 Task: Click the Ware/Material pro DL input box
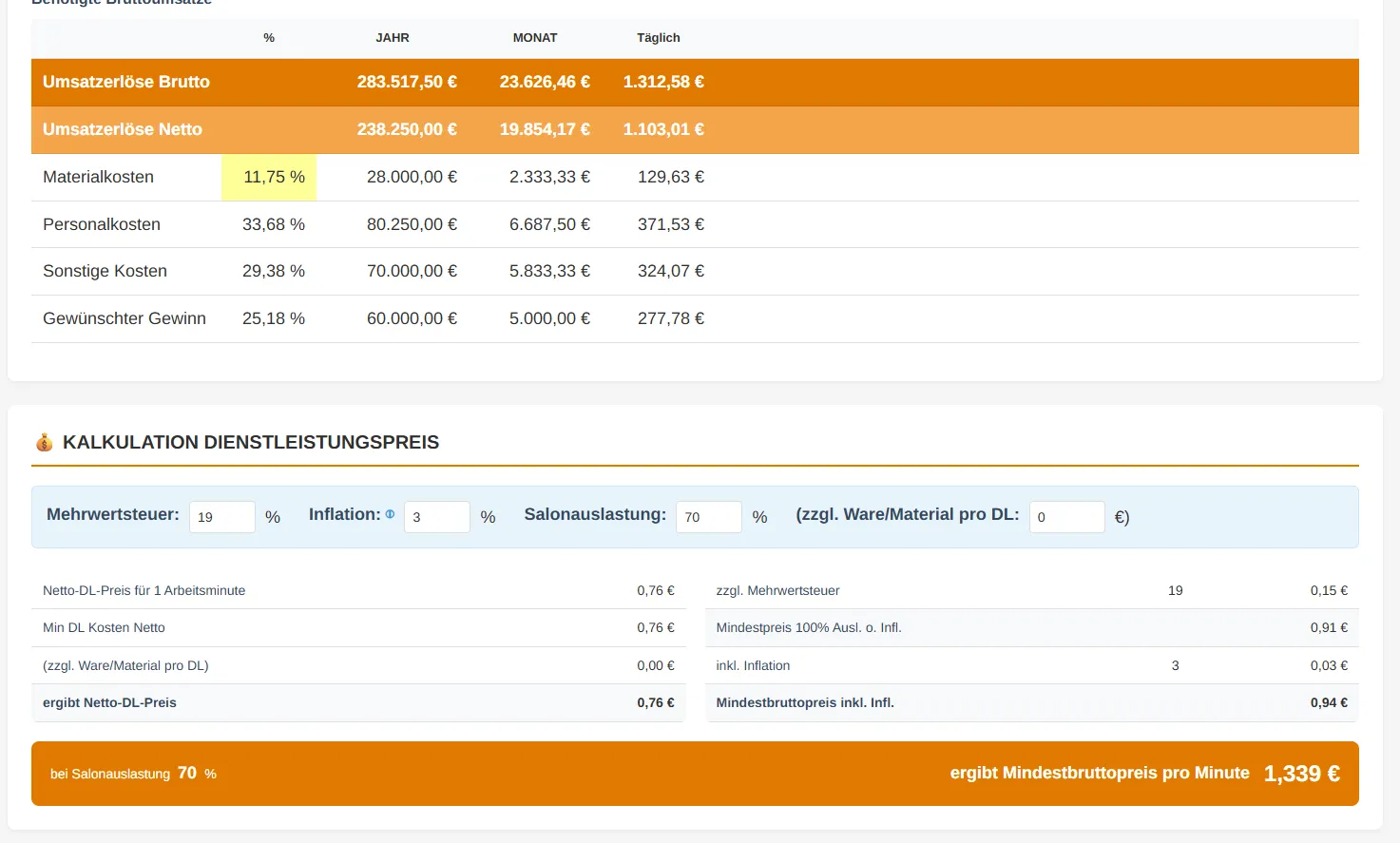click(1066, 517)
